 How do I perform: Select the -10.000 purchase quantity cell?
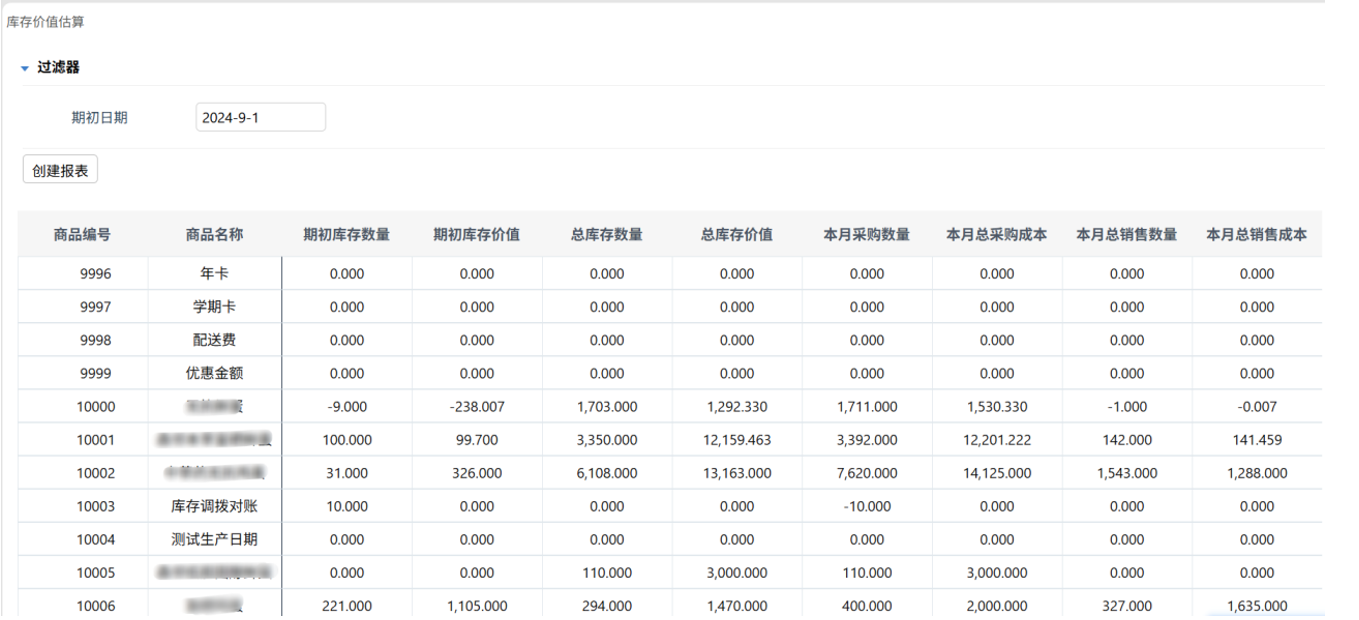(x=867, y=506)
